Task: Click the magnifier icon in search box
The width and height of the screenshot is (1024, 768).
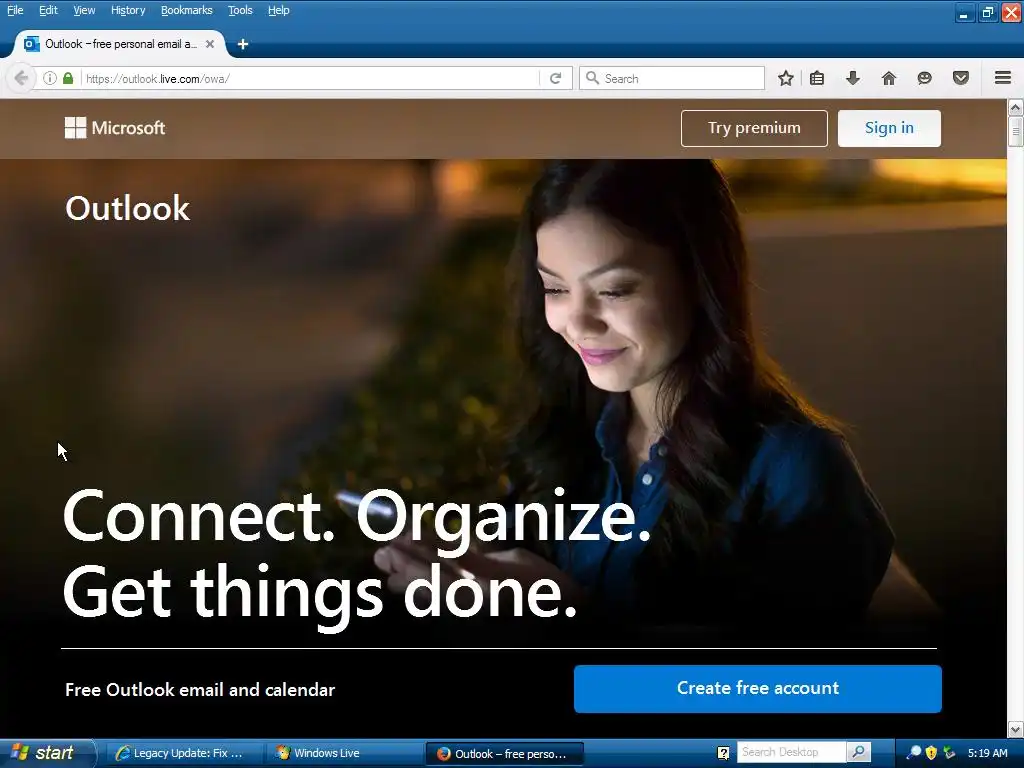Action: click(592, 78)
